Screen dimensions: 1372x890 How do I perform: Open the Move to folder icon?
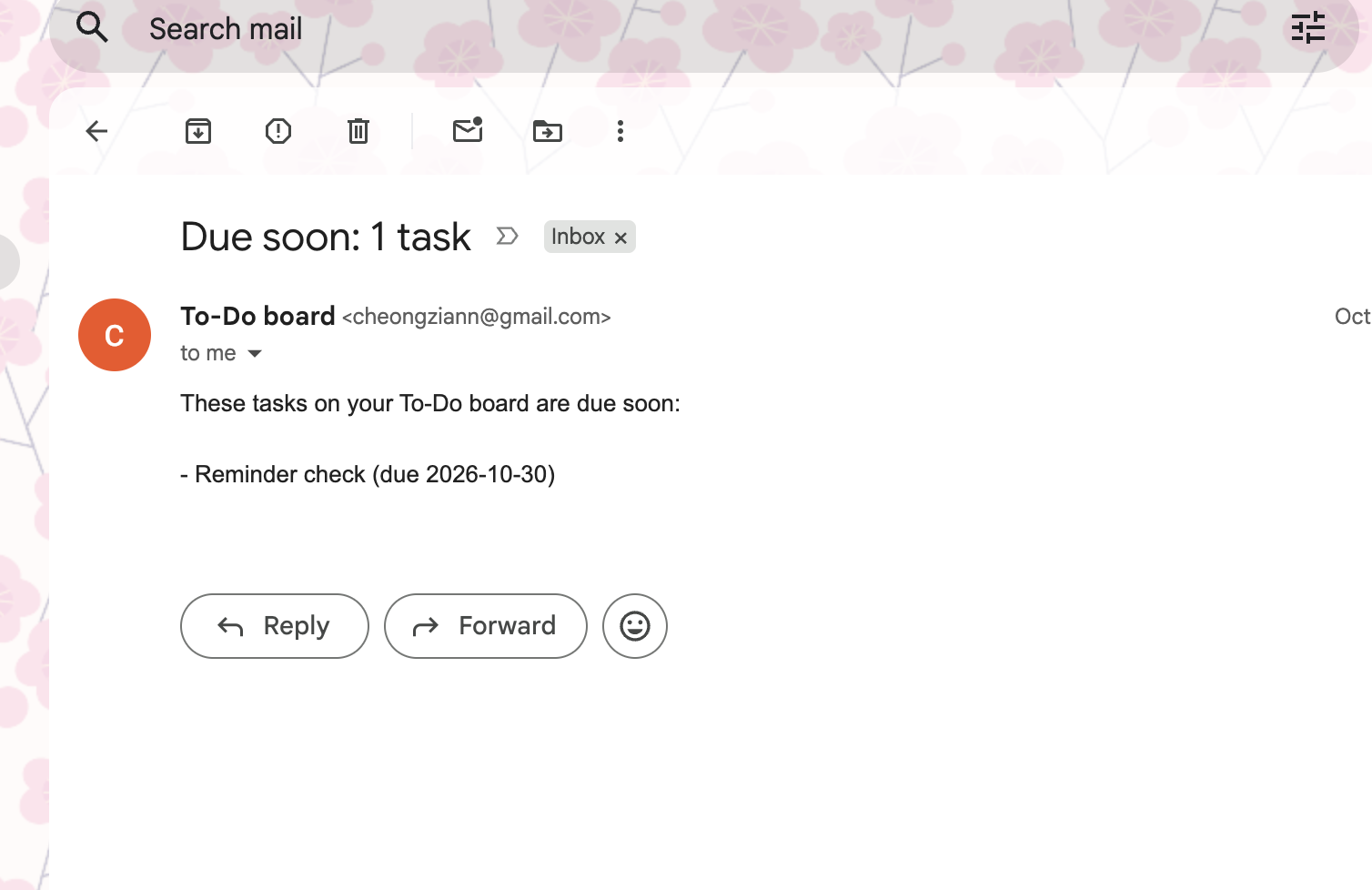click(548, 131)
